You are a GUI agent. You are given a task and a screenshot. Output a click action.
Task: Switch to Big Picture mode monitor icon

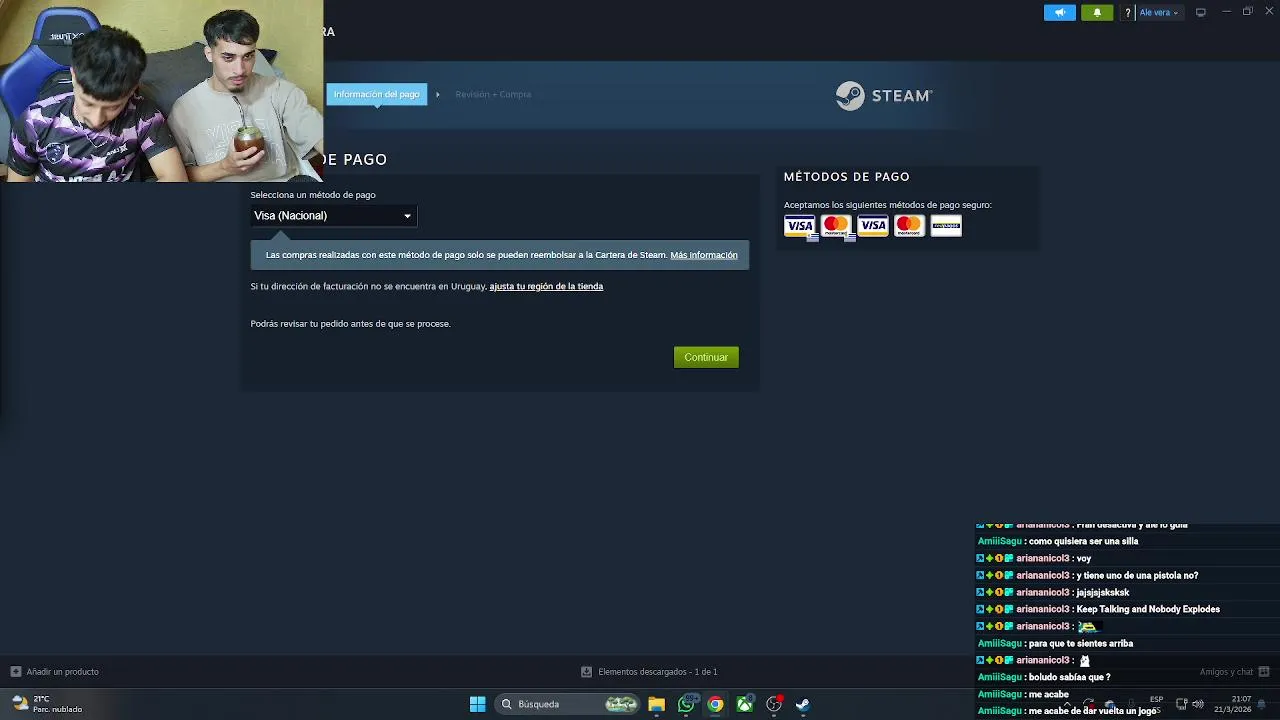click(1201, 12)
